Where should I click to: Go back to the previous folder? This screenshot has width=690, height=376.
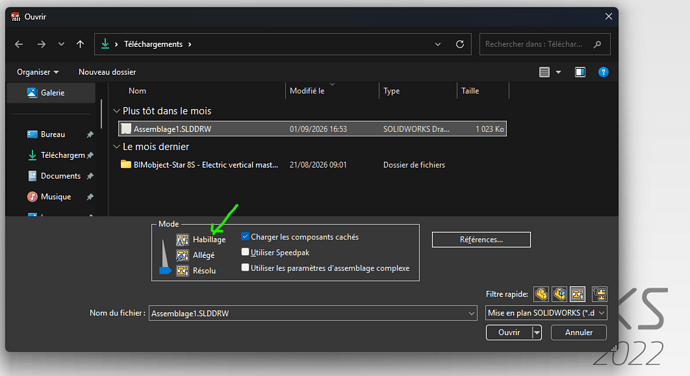coord(19,44)
